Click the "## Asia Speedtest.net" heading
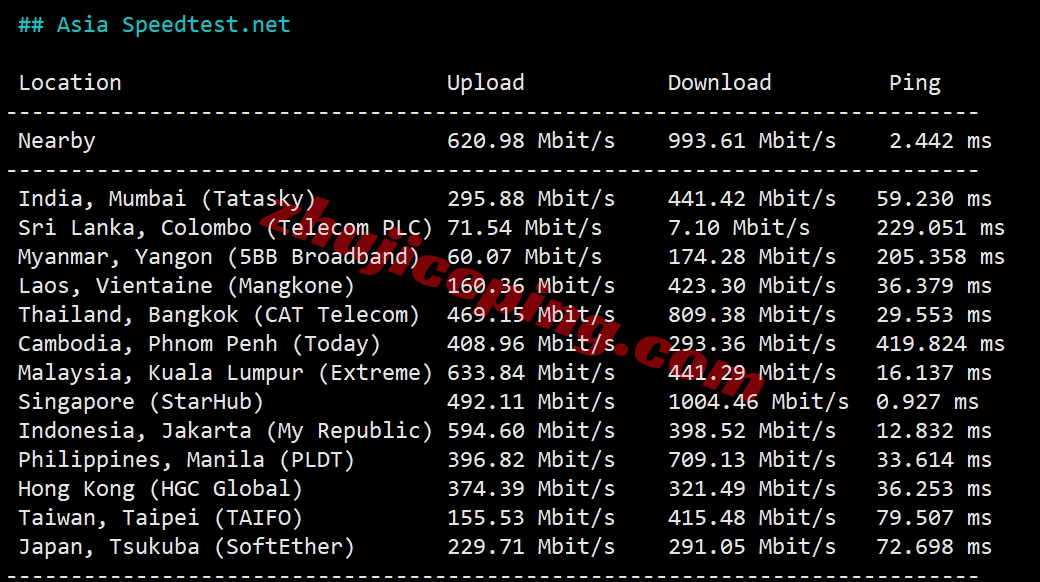This screenshot has height=582, width=1040. (x=154, y=25)
